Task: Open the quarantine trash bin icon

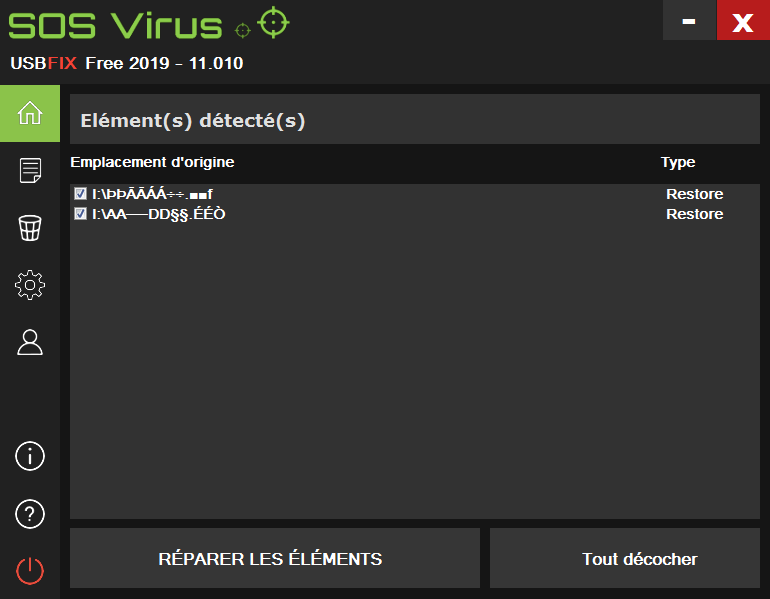Action: click(x=30, y=228)
